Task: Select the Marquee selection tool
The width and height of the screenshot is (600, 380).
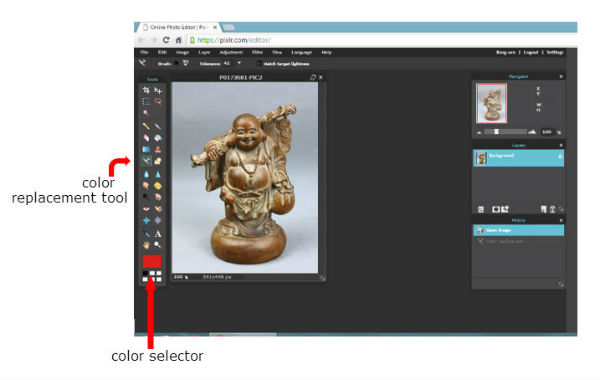Action: point(146,101)
